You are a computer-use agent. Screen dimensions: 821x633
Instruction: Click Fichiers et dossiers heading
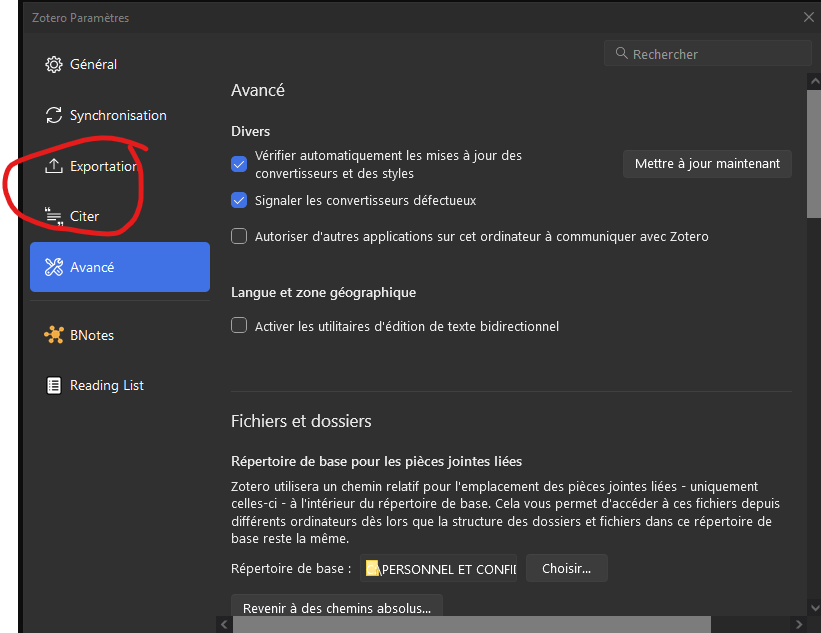point(301,421)
